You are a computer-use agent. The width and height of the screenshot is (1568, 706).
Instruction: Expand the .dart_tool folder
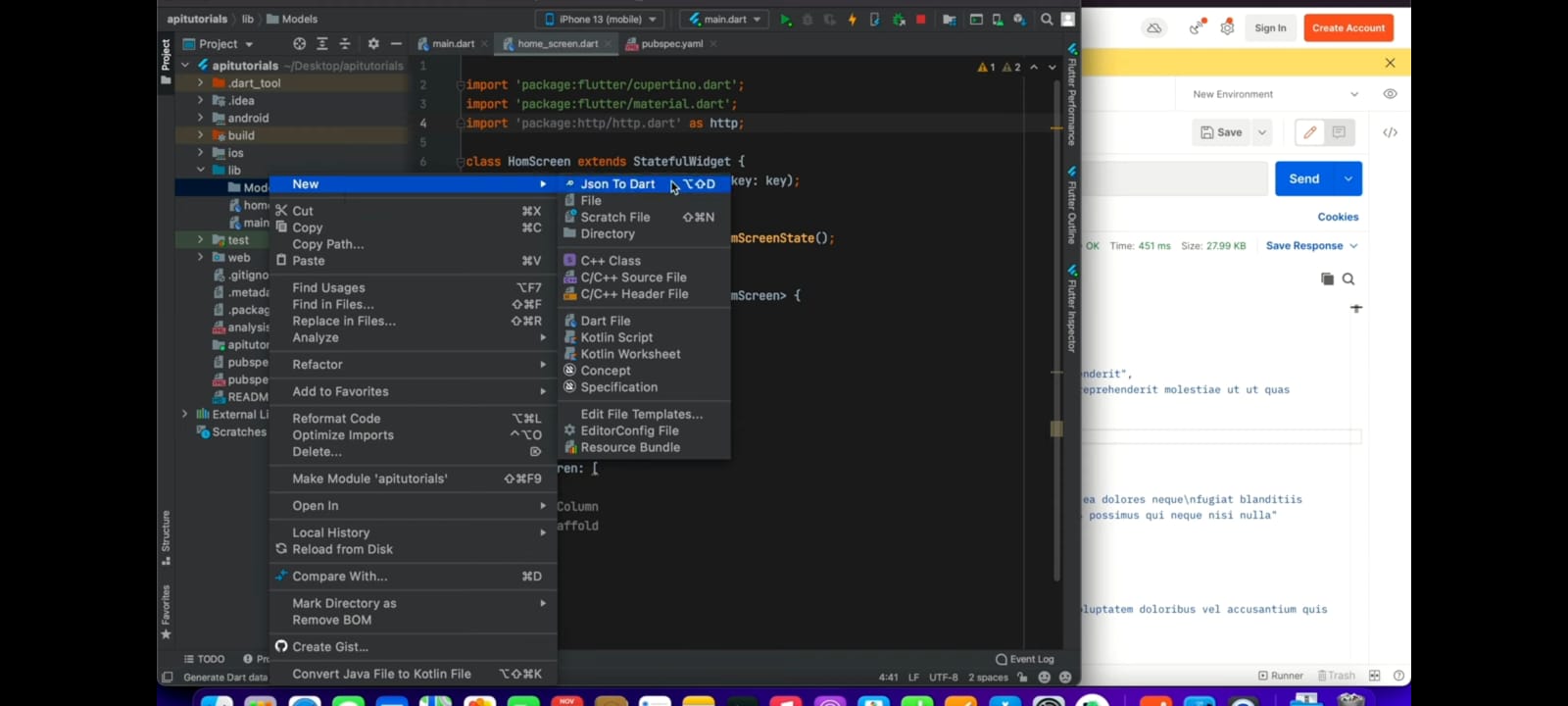(201, 83)
